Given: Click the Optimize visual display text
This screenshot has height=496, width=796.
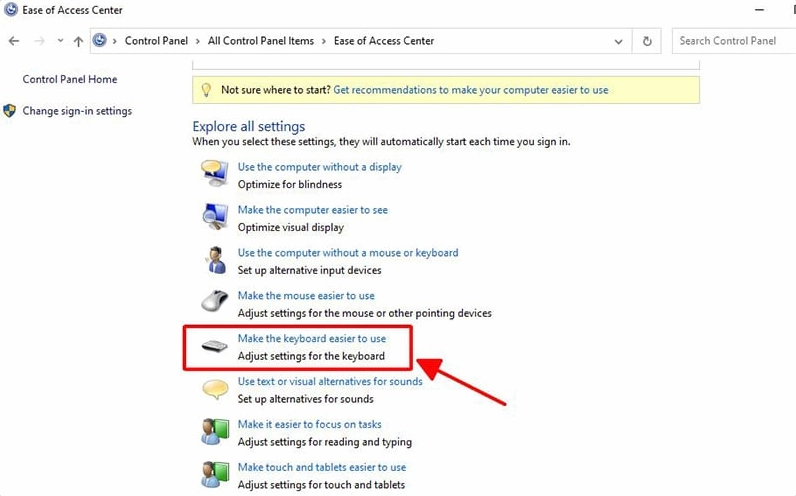Looking at the screenshot, I should coord(291,227).
